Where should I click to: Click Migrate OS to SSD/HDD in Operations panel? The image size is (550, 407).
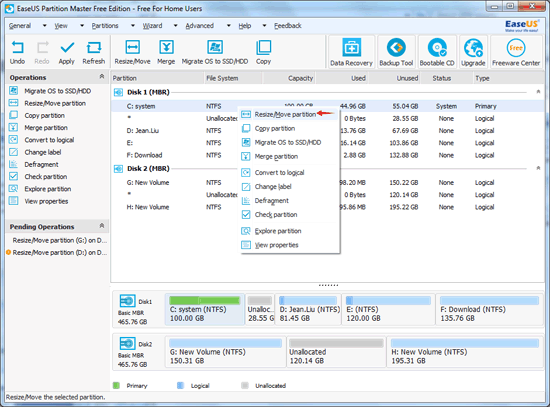click(50, 91)
